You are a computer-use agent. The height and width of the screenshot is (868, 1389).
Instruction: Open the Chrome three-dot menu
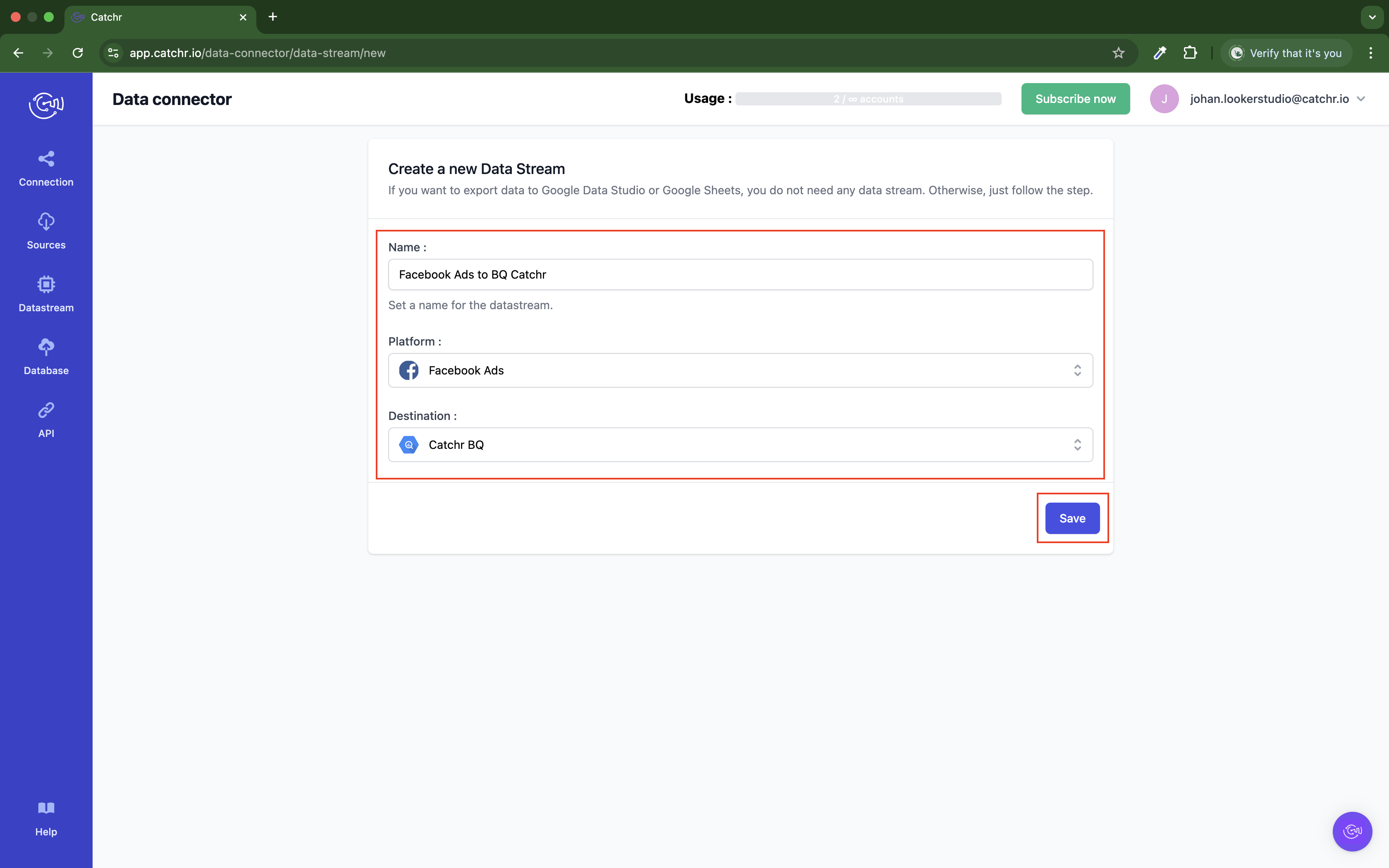tap(1371, 53)
